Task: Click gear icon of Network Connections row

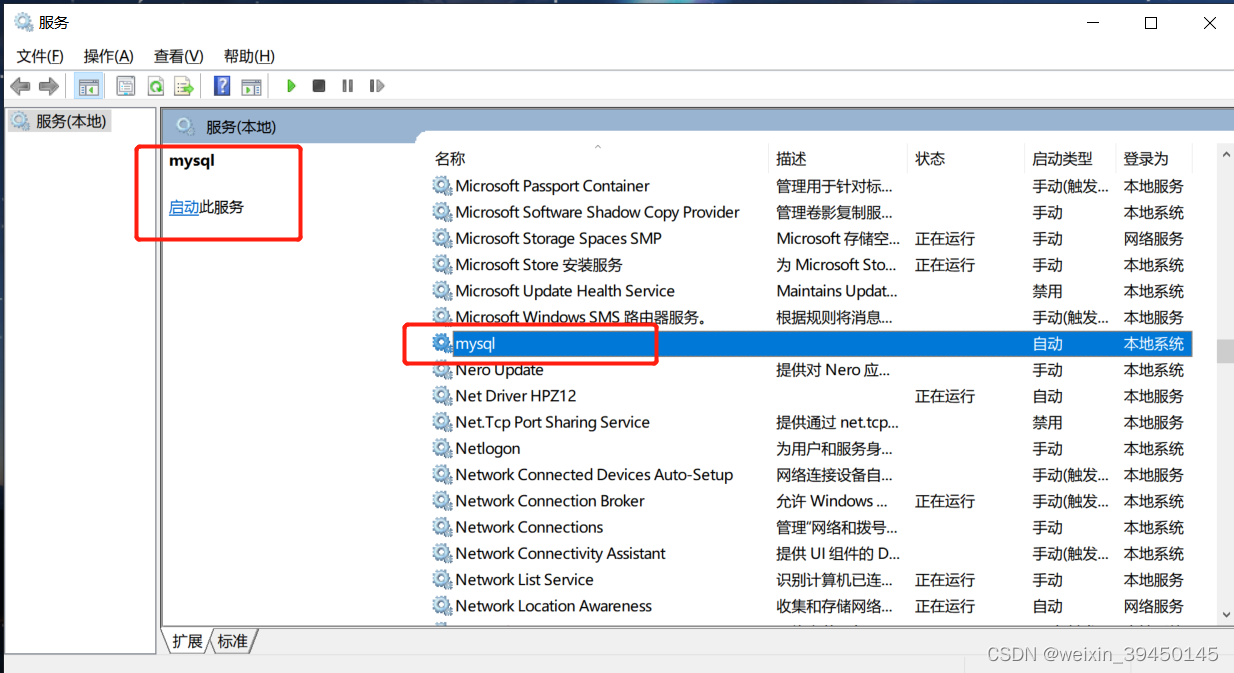Action: pyautogui.click(x=442, y=527)
